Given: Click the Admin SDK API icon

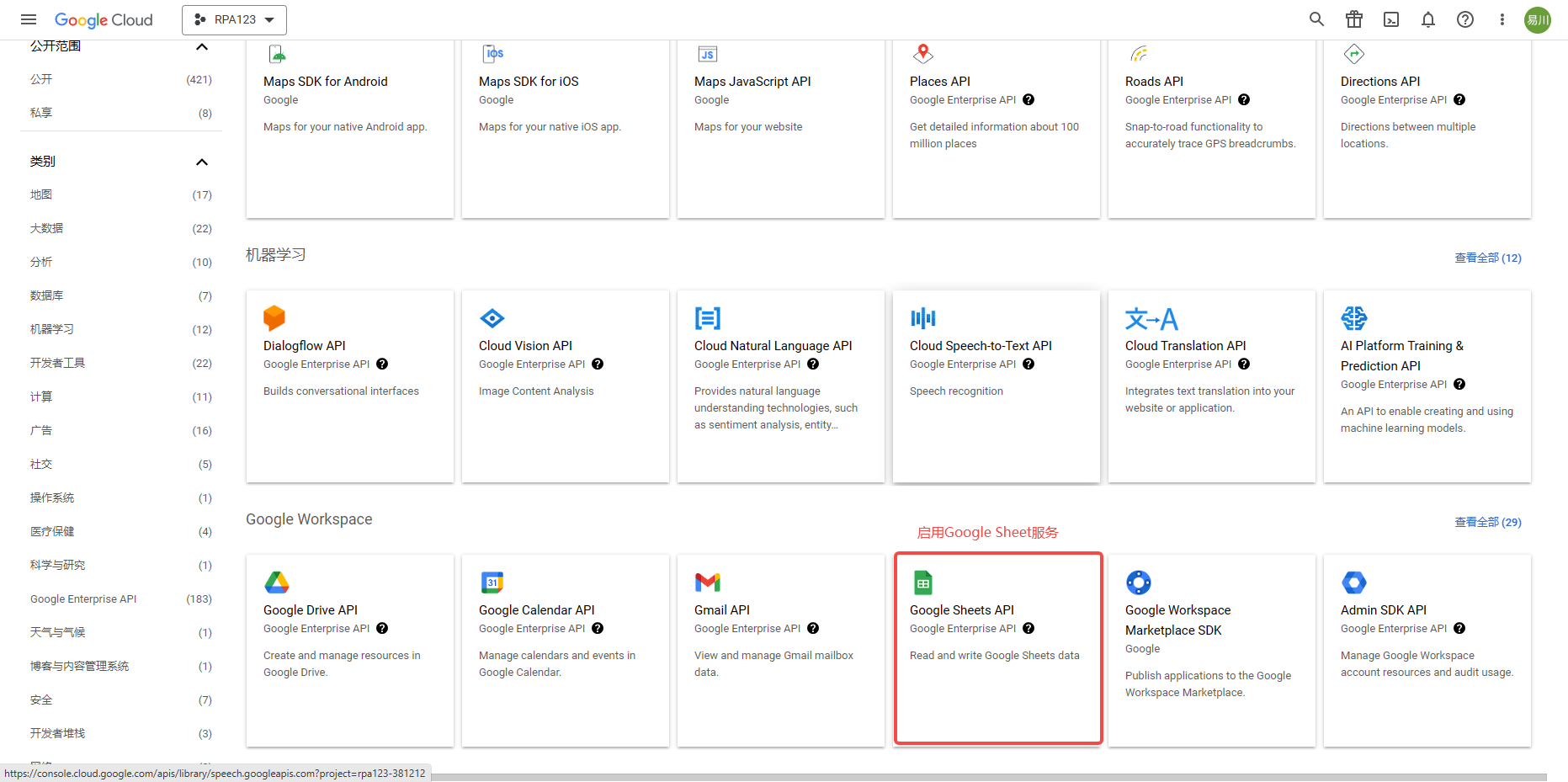Looking at the screenshot, I should click(x=1354, y=582).
